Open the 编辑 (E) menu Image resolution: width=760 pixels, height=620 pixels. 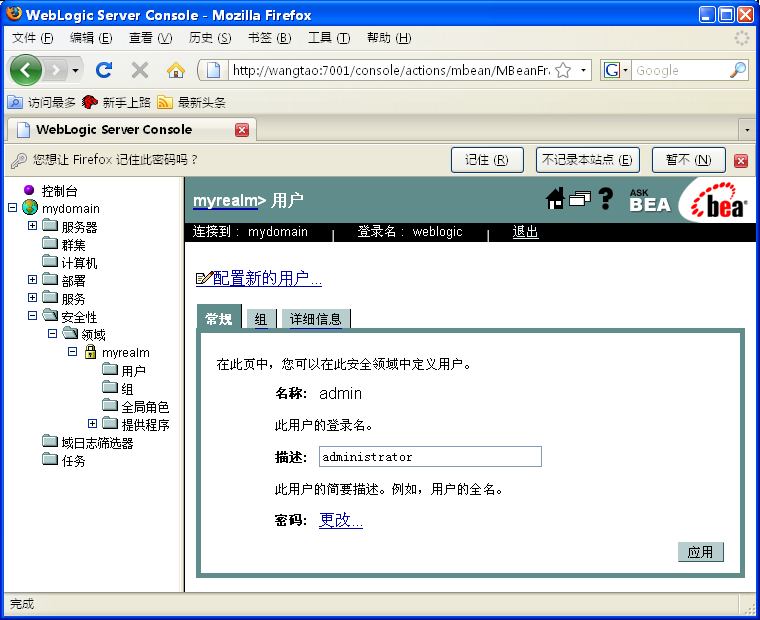[x=91, y=38]
